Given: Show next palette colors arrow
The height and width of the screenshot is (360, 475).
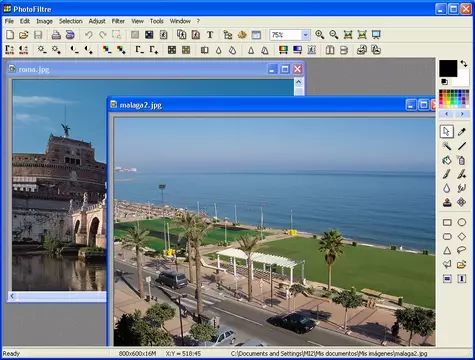Looking at the screenshot, I should click(x=462, y=114).
